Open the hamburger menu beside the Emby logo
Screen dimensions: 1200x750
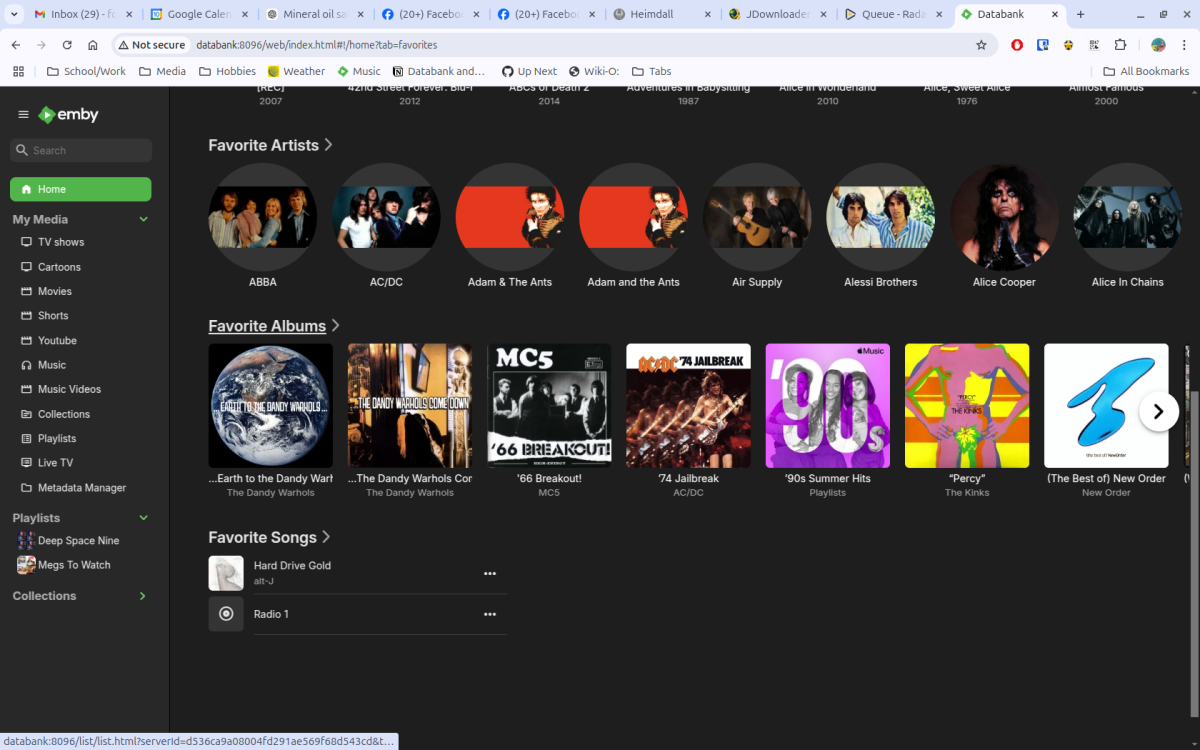tap(23, 113)
